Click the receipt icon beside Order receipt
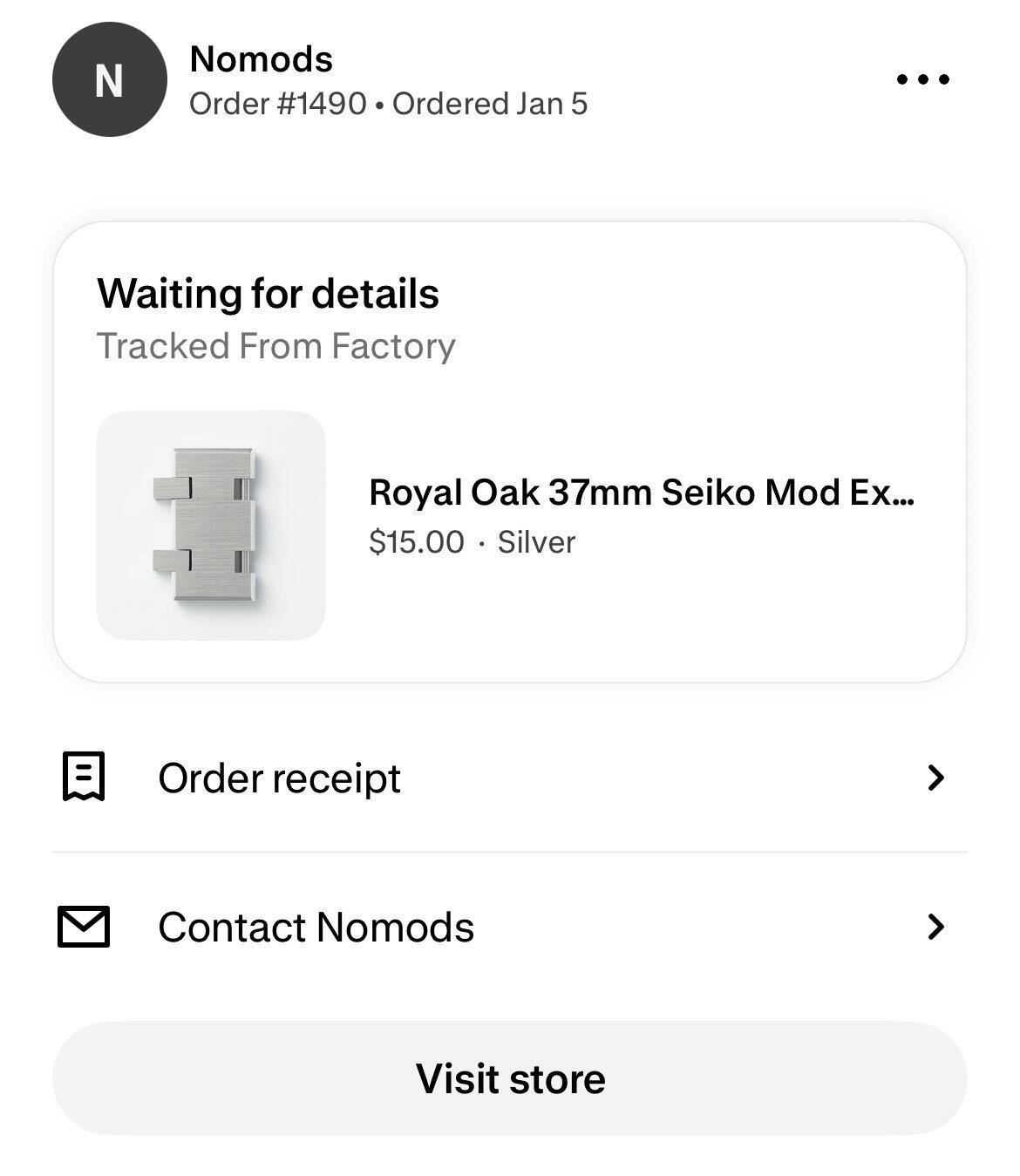 click(x=84, y=776)
